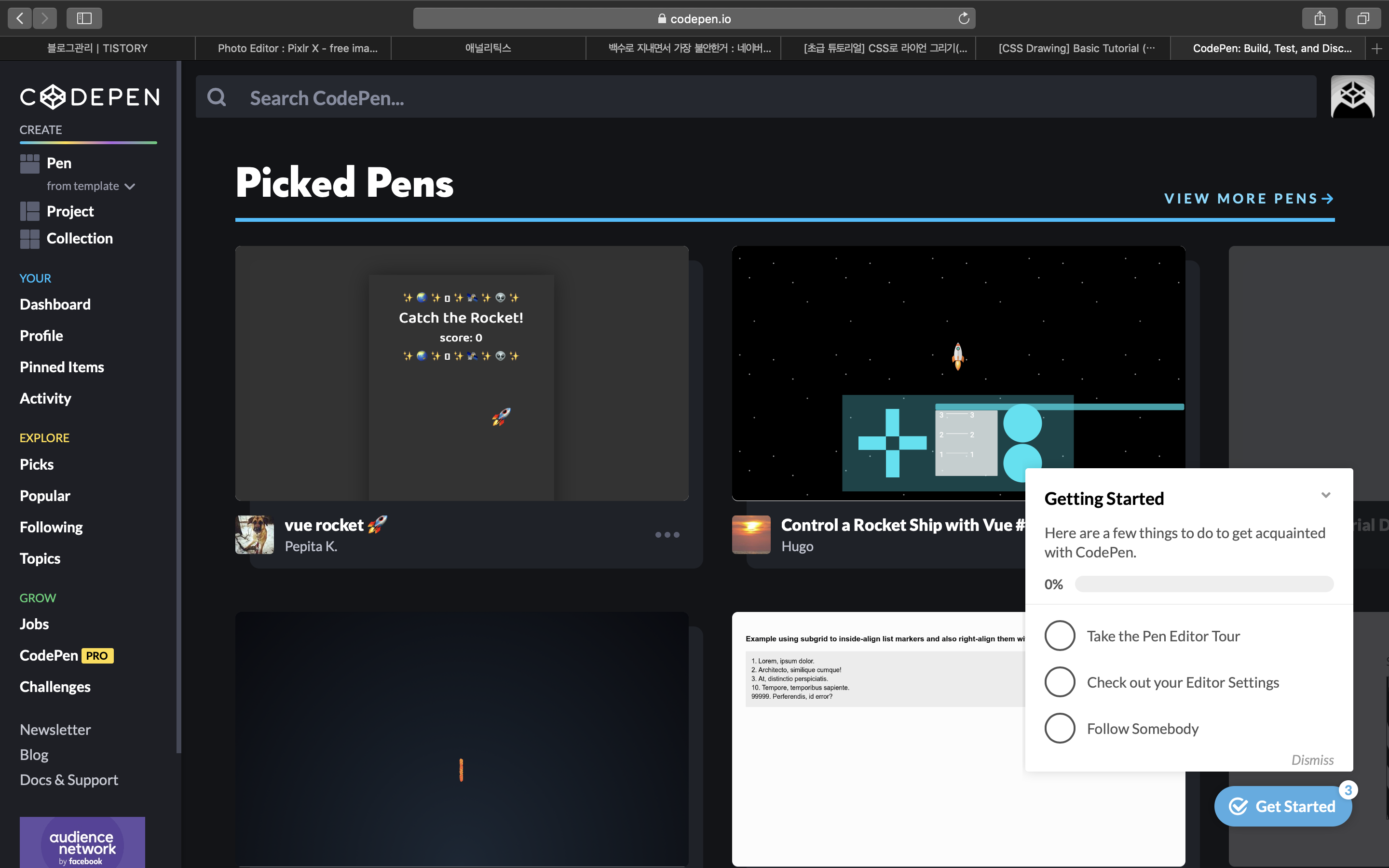The width and height of the screenshot is (1389, 868).
Task: Toggle the browser sidebar button
Action: pos(84,18)
